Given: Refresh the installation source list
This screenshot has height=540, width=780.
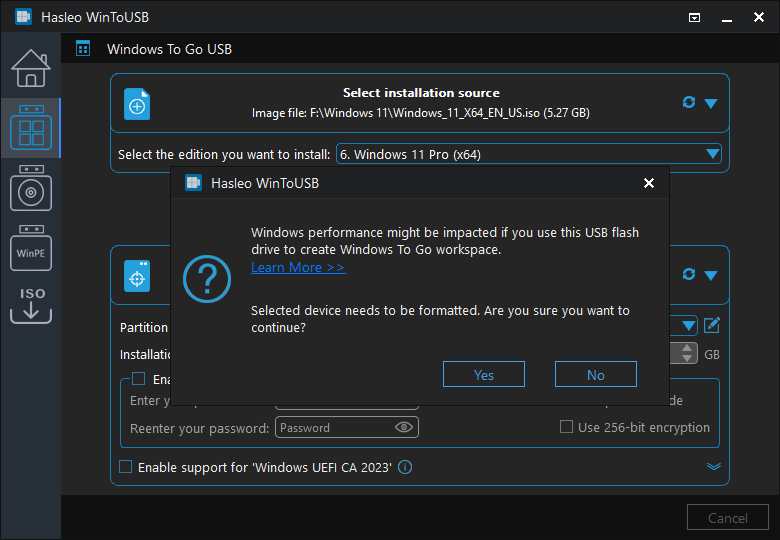Looking at the screenshot, I should click(x=689, y=102).
